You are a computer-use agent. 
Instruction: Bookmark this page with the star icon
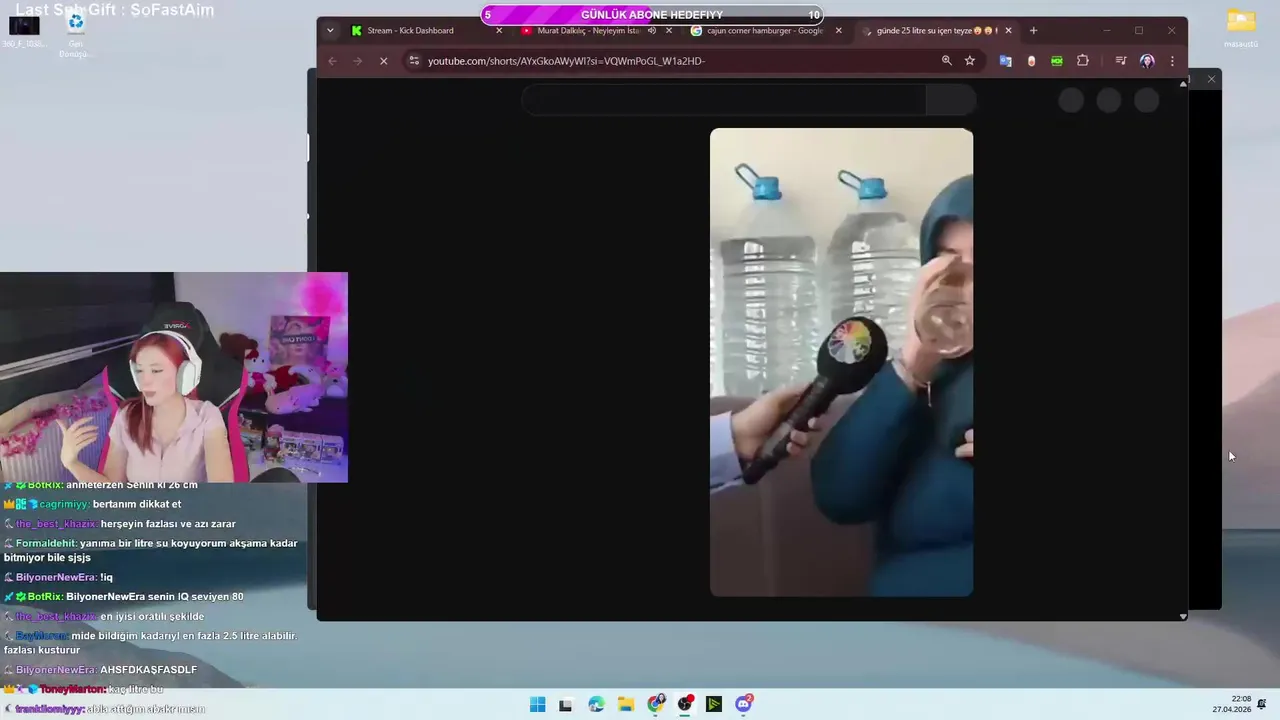[970, 61]
